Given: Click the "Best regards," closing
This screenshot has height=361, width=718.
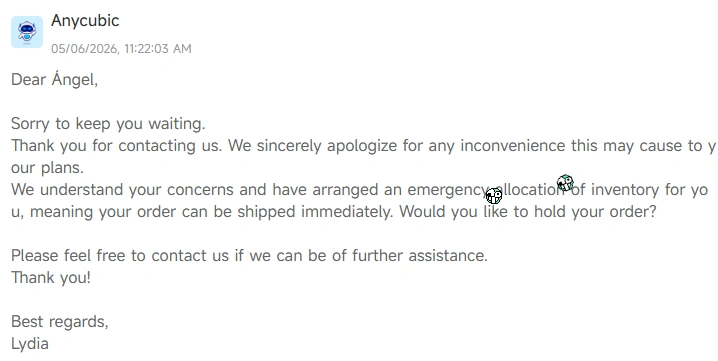Looking at the screenshot, I should (60, 322).
